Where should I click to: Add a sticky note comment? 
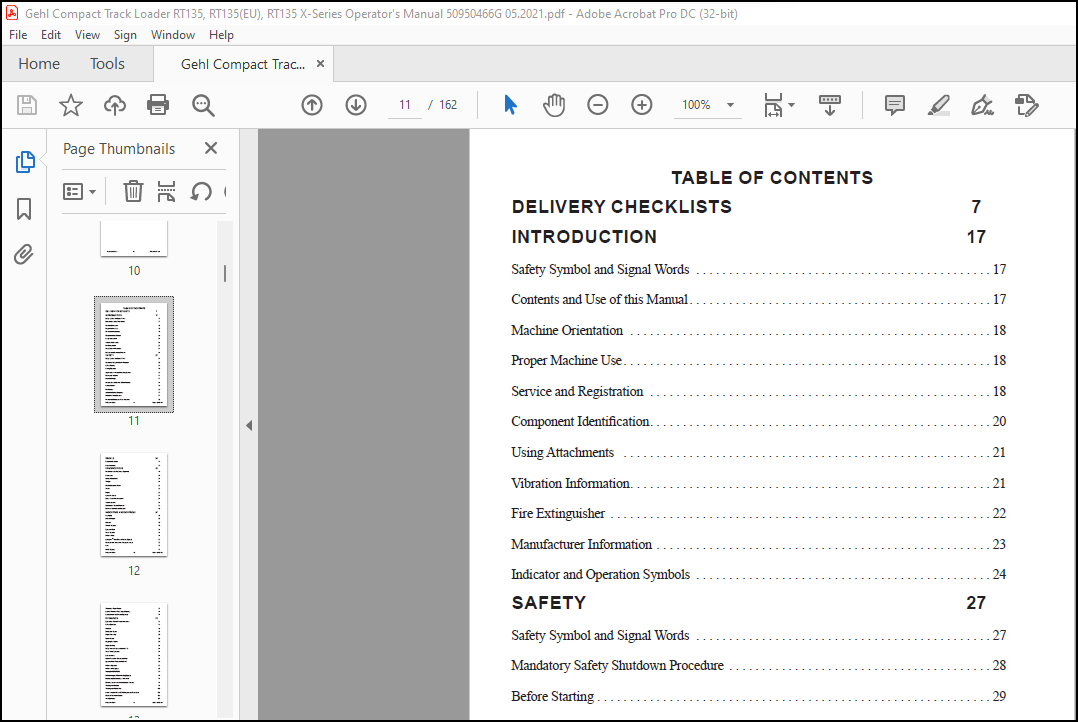894,105
